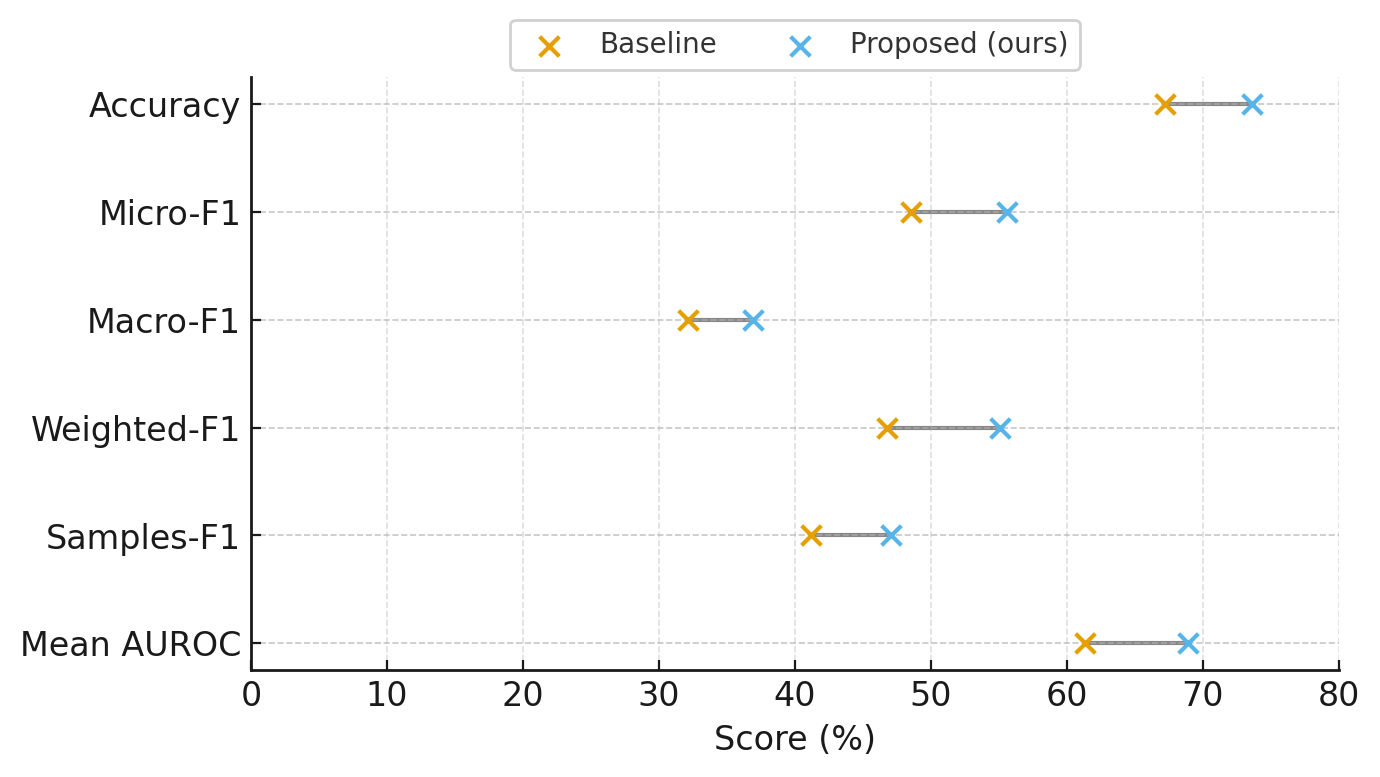Click the Baseline marker on the Accuracy row

pos(1165,104)
